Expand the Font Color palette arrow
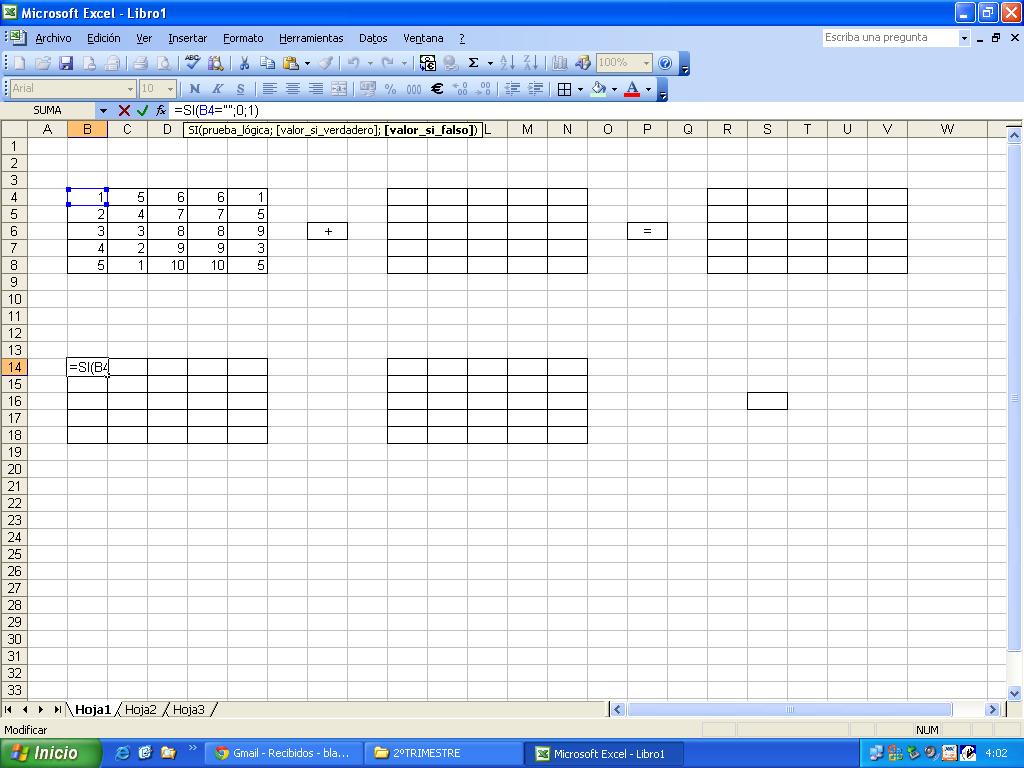The image size is (1024, 768). [648, 89]
